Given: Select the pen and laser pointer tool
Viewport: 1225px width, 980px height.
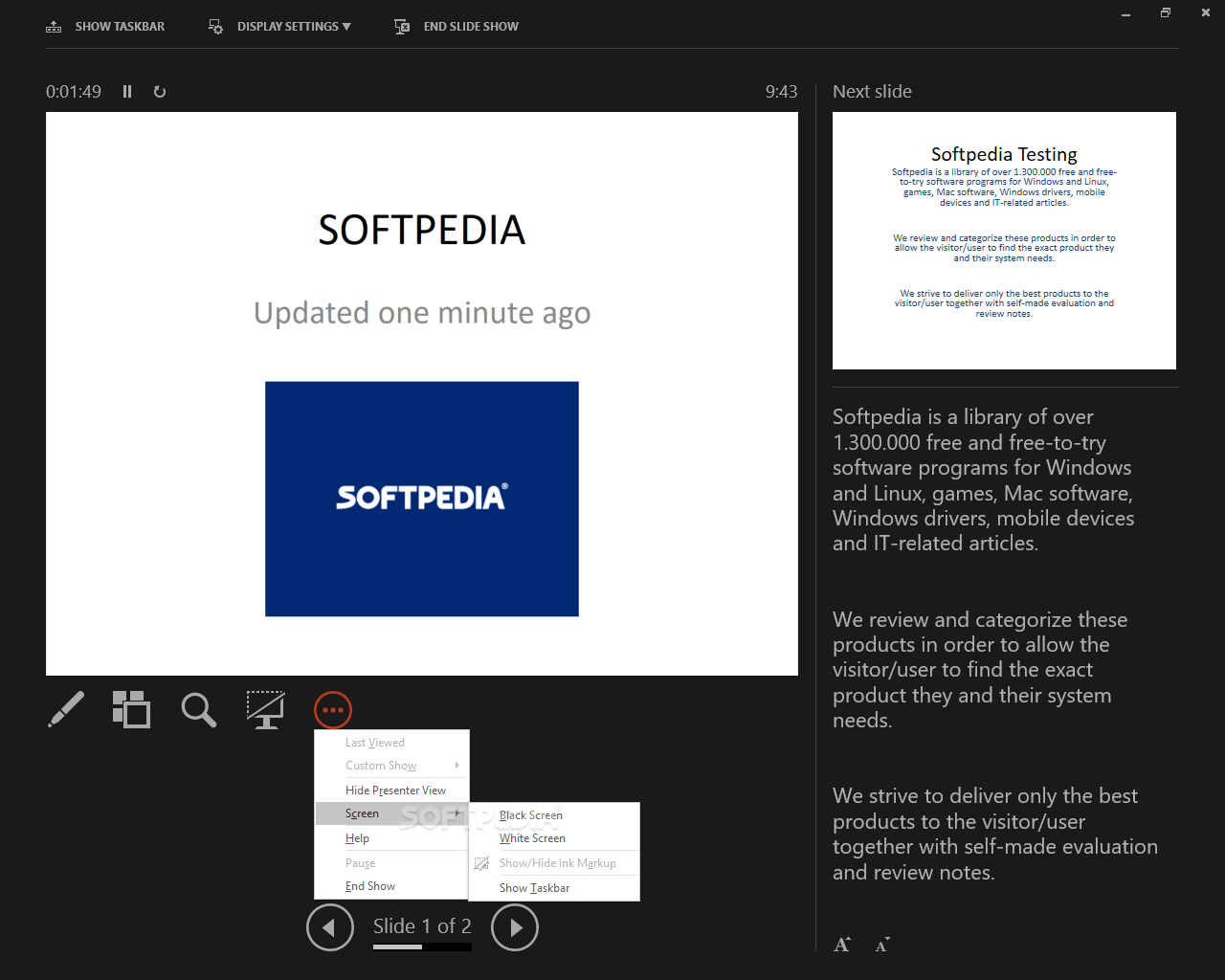Looking at the screenshot, I should coord(66,709).
